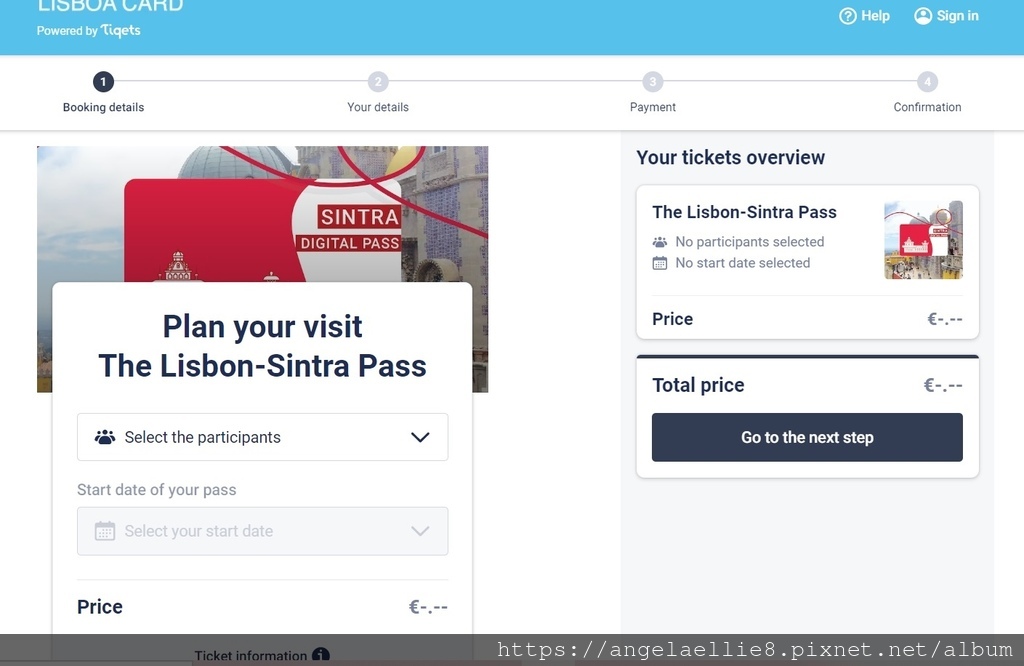The width and height of the screenshot is (1024, 666).
Task: Click the participants icon in tickets overview
Action: [x=660, y=242]
